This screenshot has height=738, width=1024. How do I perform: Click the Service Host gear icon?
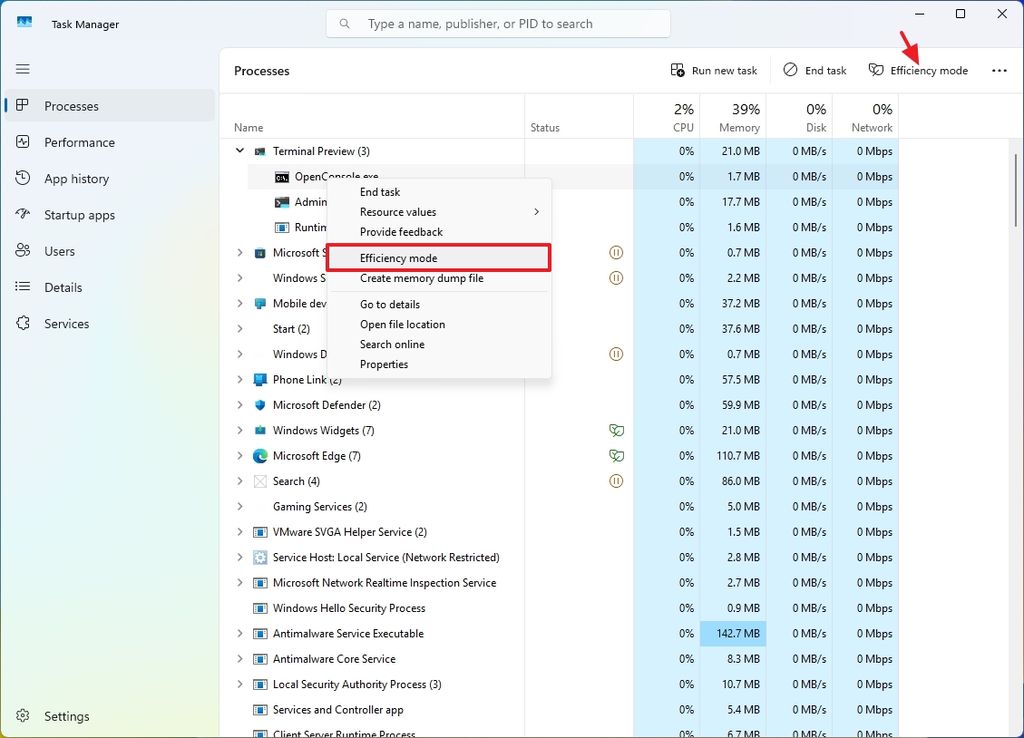[260, 557]
